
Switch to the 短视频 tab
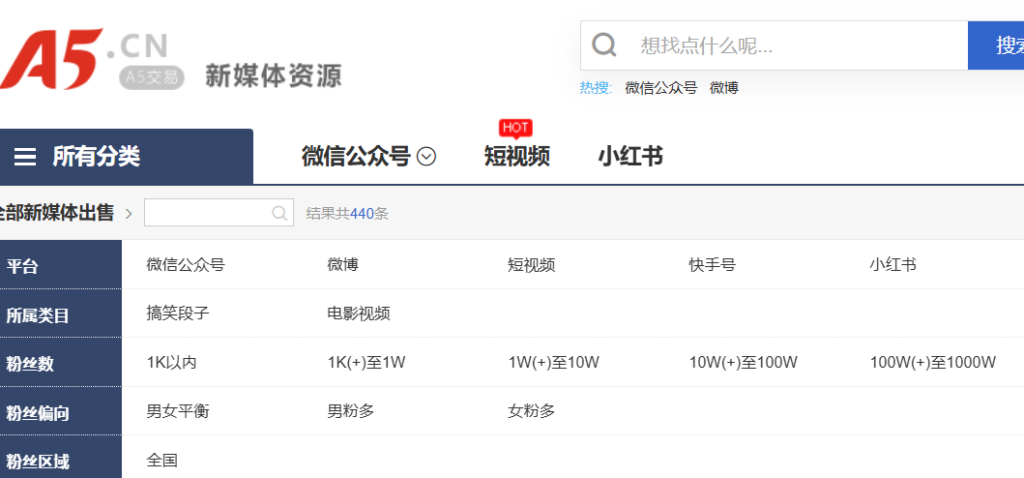point(516,157)
